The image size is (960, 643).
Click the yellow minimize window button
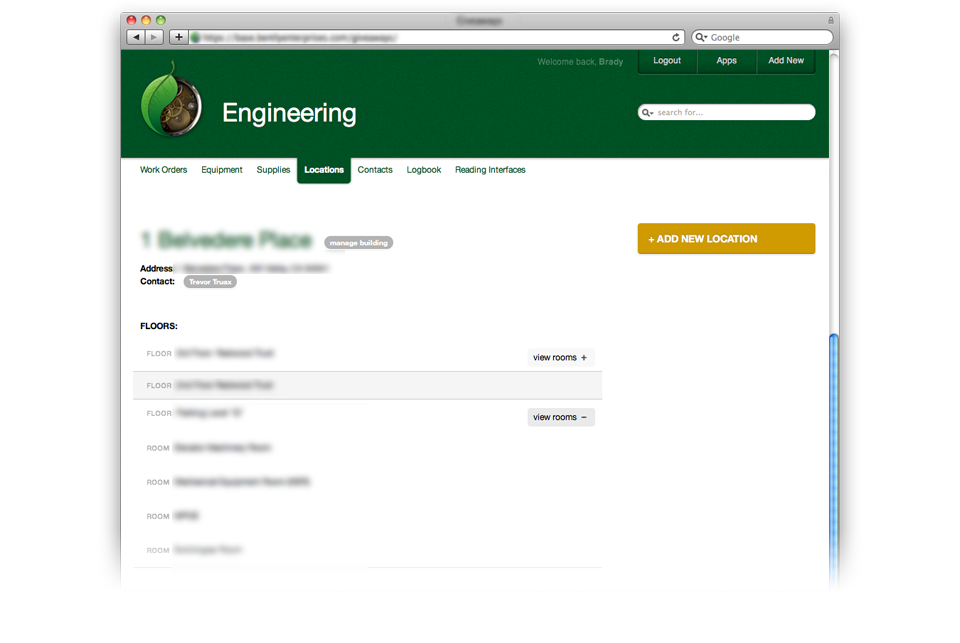(x=146, y=20)
